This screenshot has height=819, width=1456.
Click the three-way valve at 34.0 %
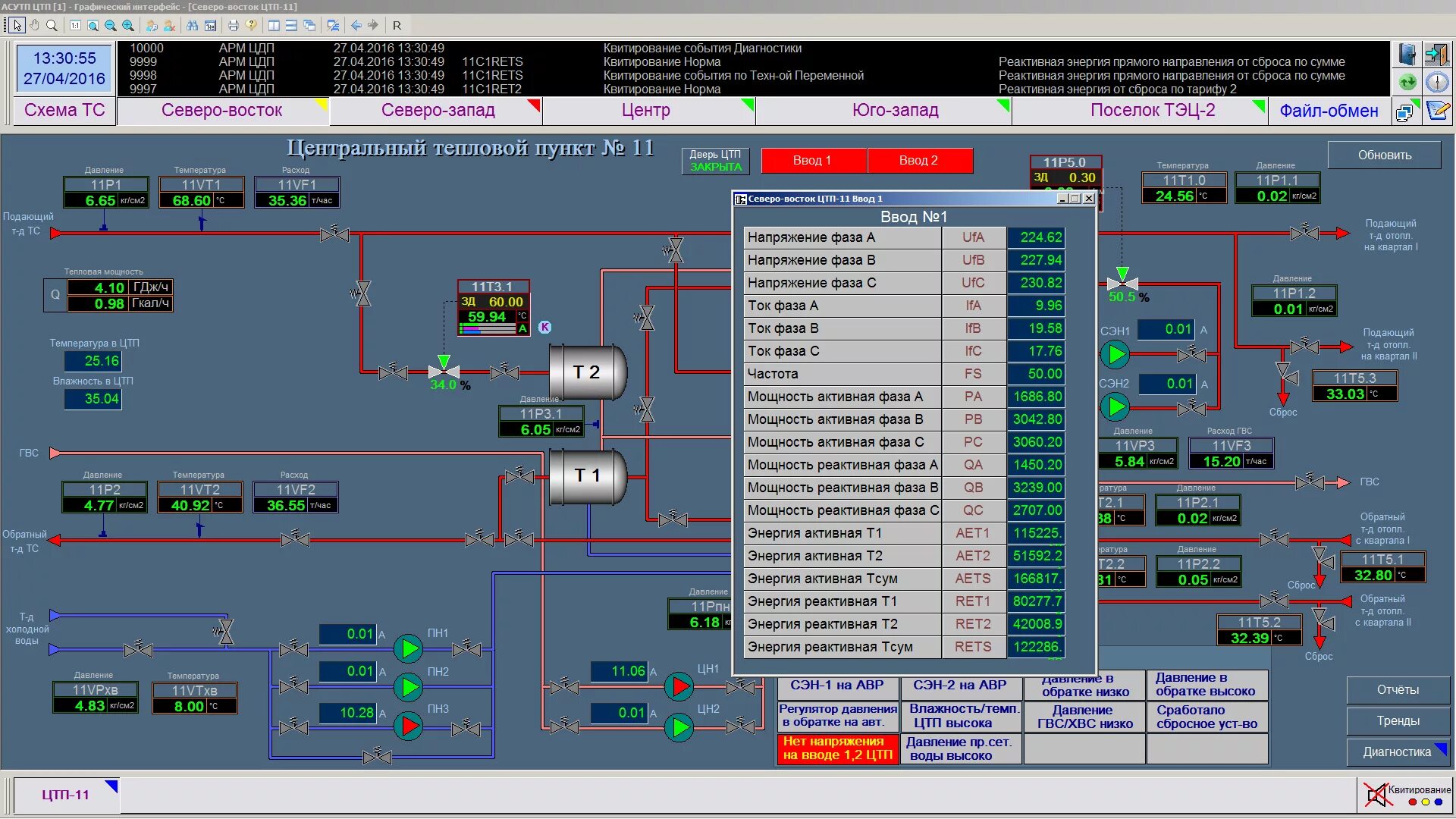coord(444,370)
